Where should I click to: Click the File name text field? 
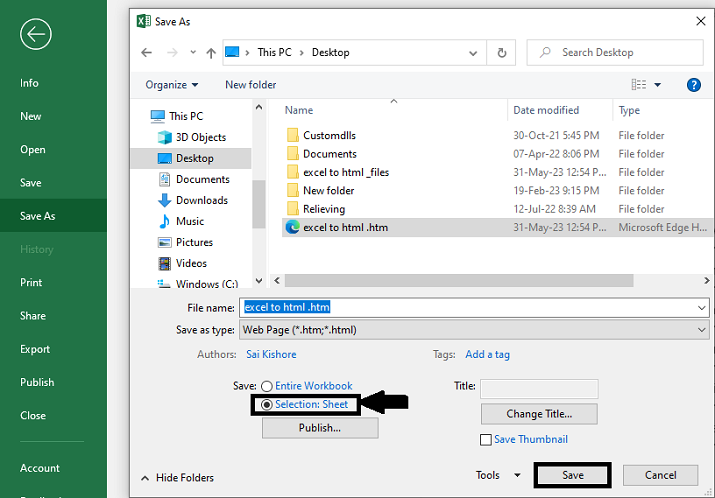[x=467, y=307]
